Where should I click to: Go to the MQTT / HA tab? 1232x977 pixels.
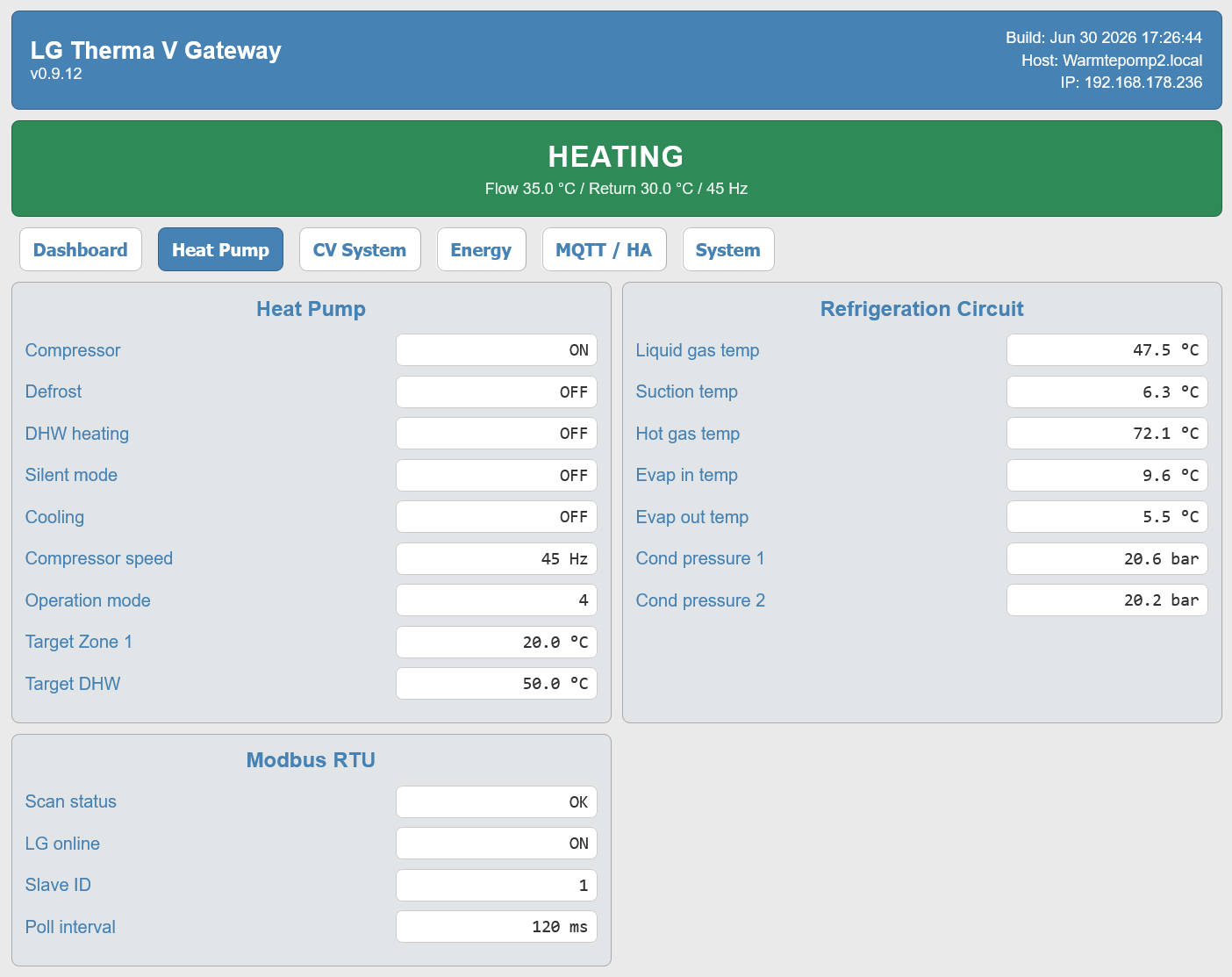pyautogui.click(x=604, y=249)
